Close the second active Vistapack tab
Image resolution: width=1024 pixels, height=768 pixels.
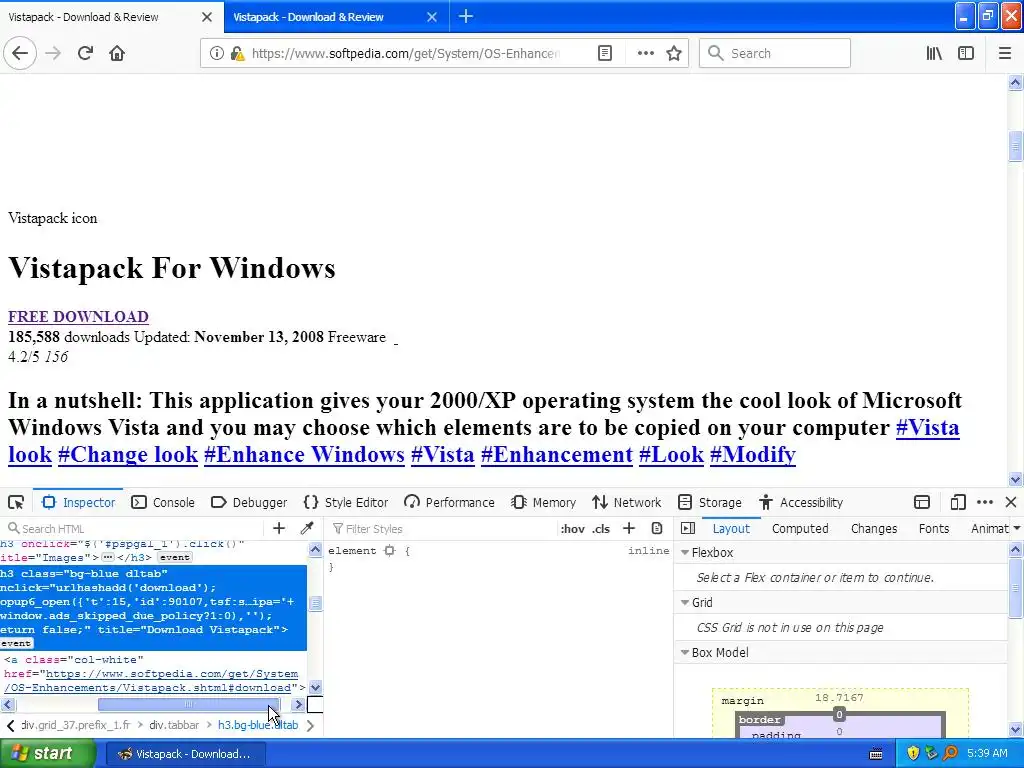[432, 17]
